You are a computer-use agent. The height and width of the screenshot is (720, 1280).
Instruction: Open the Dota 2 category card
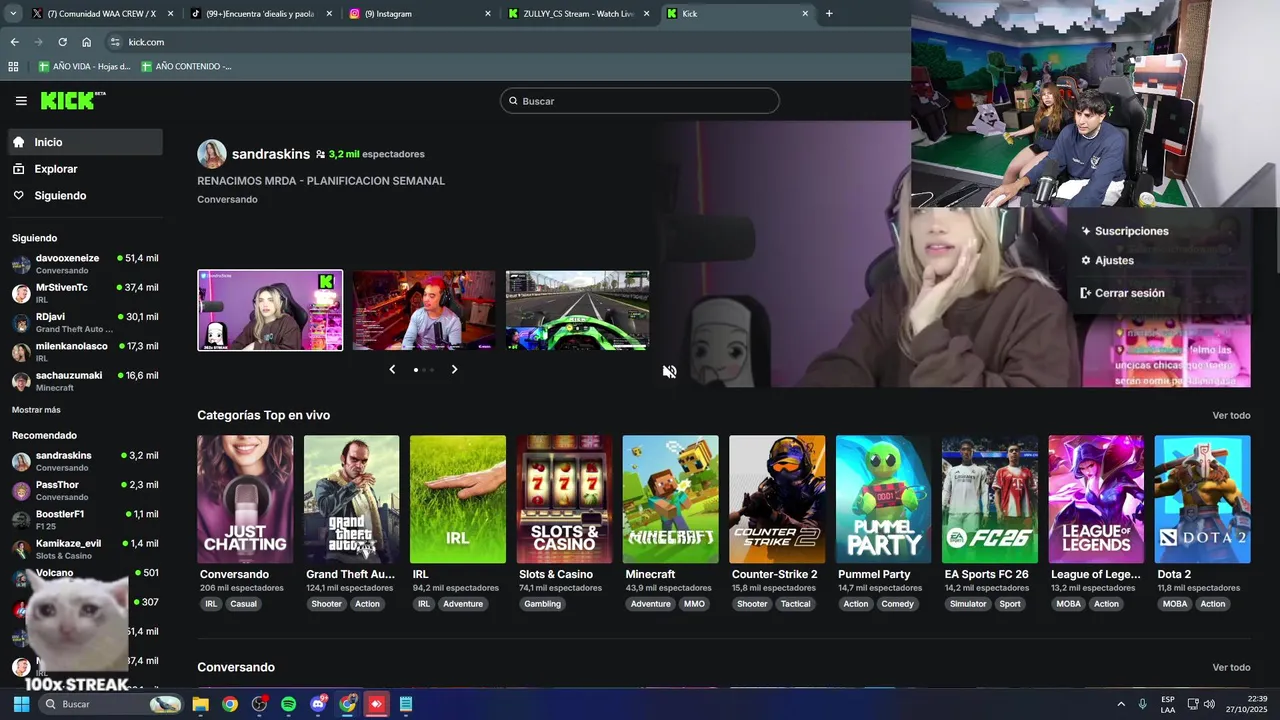click(1202, 499)
